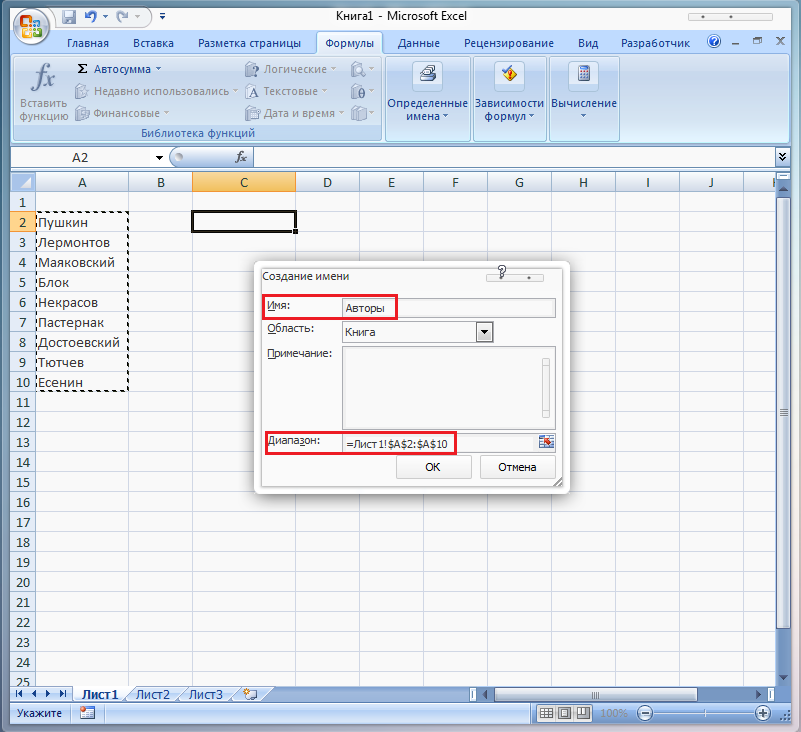This screenshot has height=732, width=801.
Task: Switch to Page Layout view in the status bar
Action: click(565, 714)
